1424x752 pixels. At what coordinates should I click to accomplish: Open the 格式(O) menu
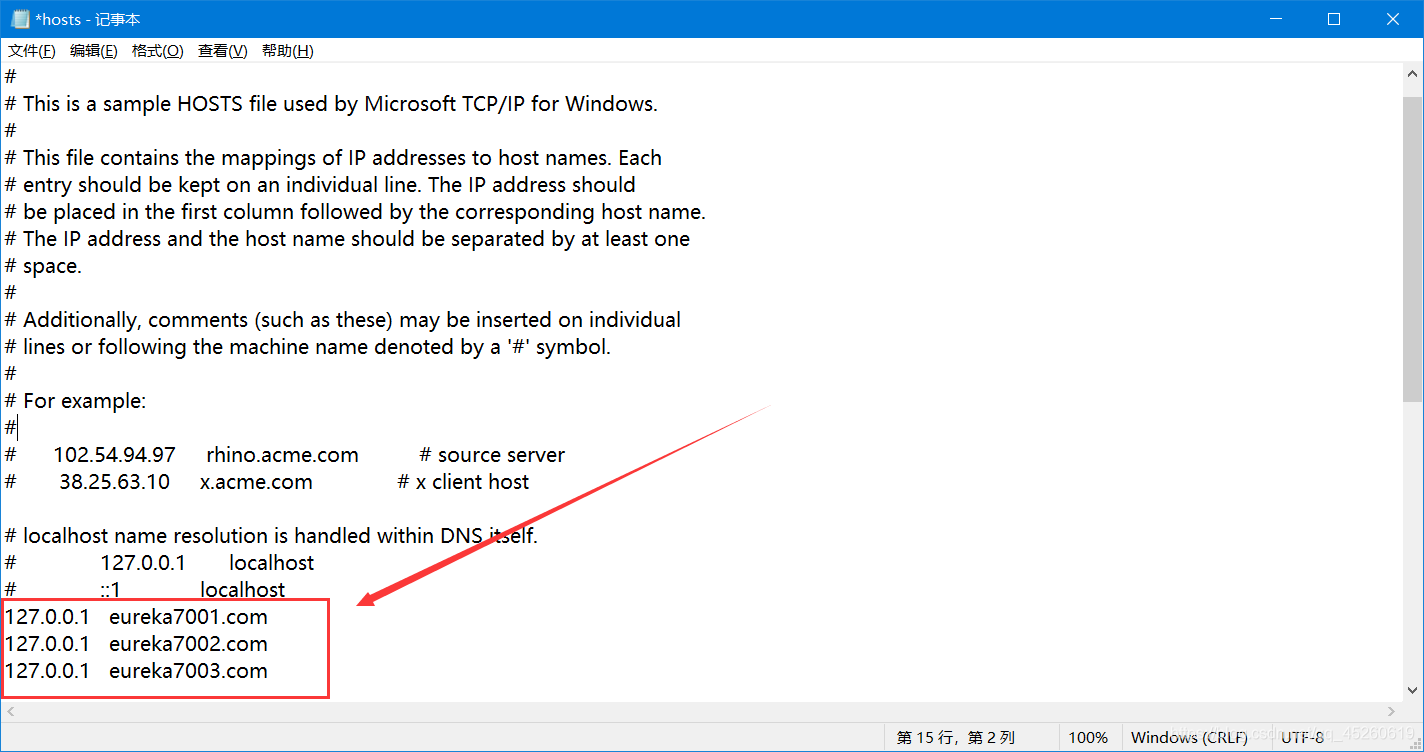click(158, 51)
